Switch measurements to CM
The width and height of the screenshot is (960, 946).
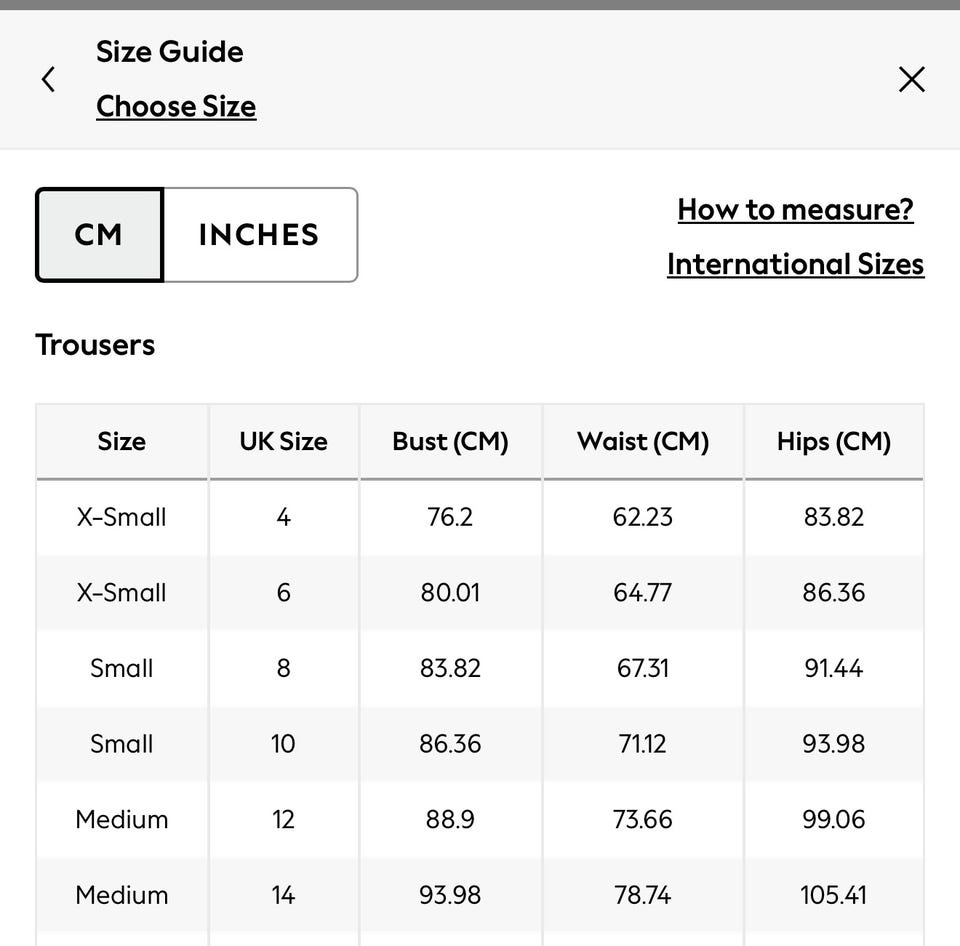[x=99, y=235]
